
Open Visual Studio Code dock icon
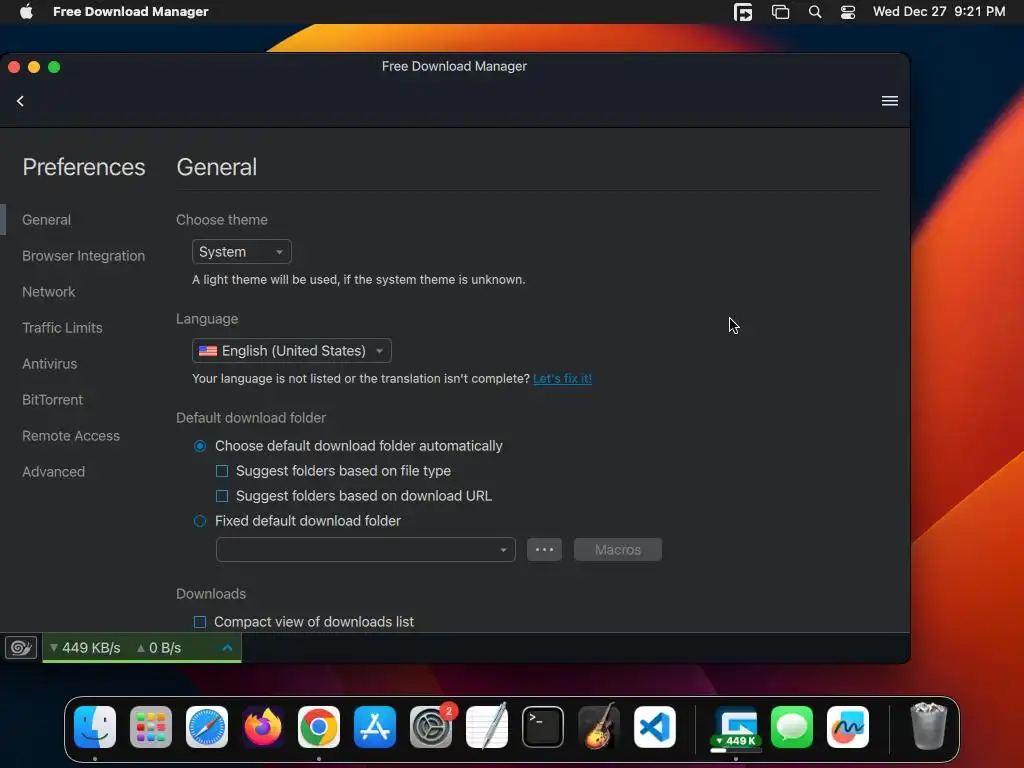655,727
